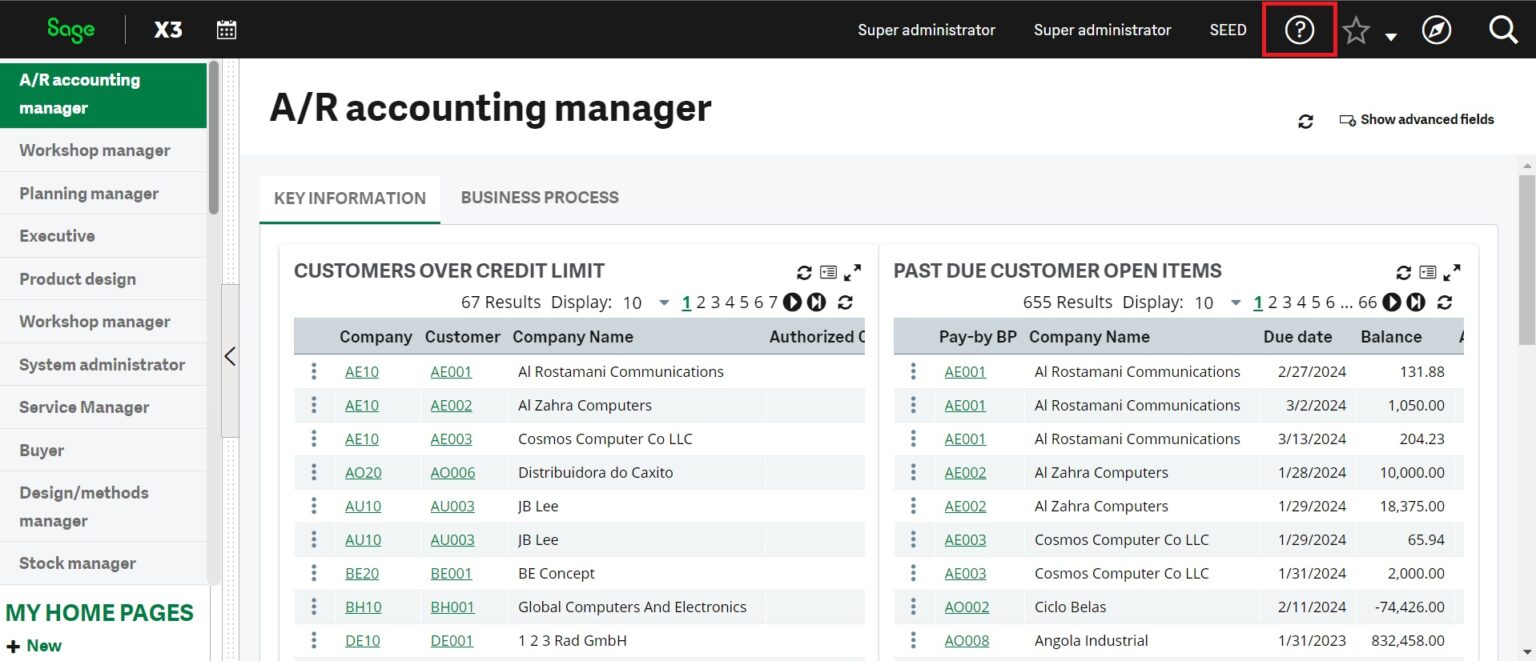
Task: Switch to the Business Process tab
Action: (539, 197)
